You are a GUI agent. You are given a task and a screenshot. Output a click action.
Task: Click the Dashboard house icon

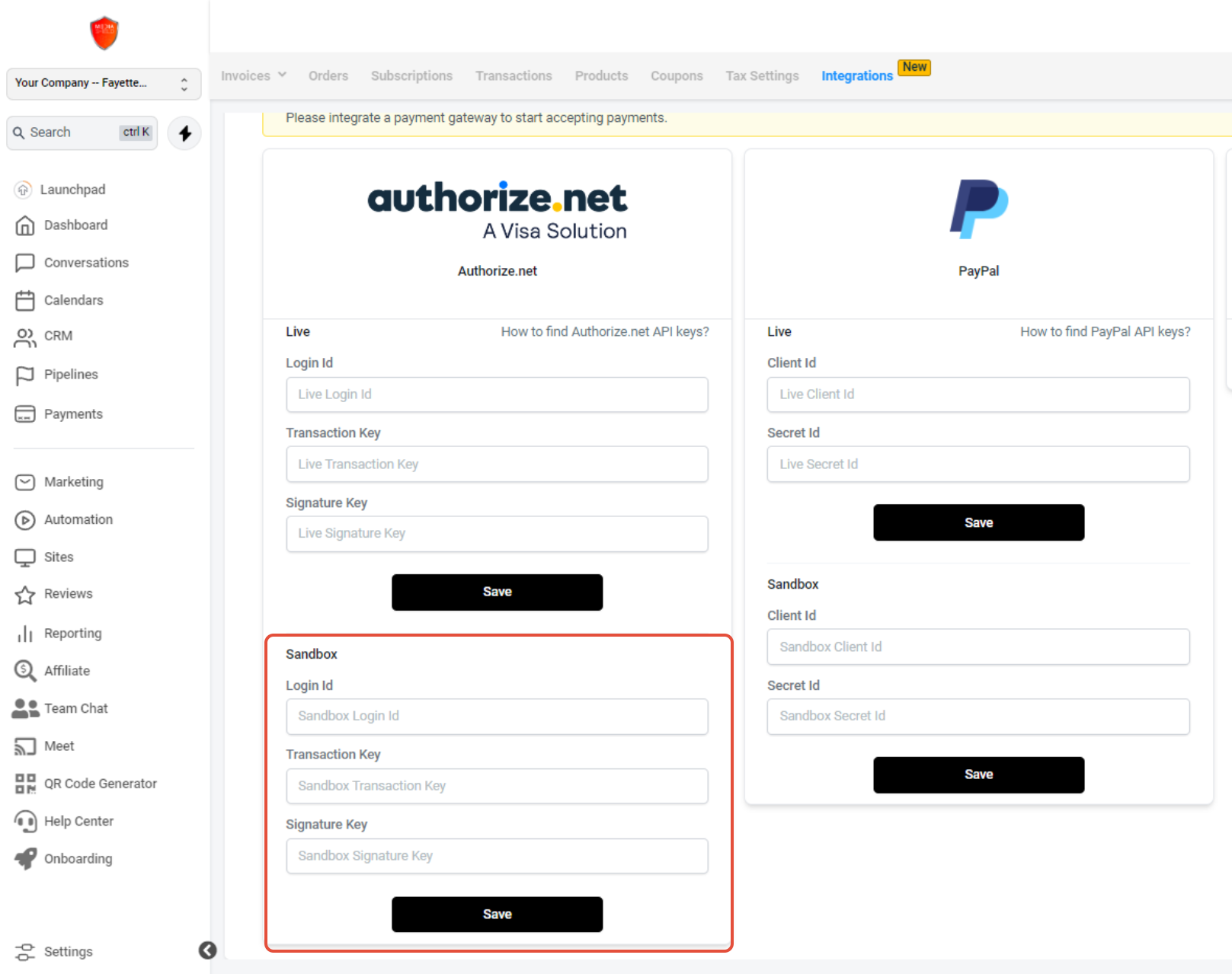25,225
